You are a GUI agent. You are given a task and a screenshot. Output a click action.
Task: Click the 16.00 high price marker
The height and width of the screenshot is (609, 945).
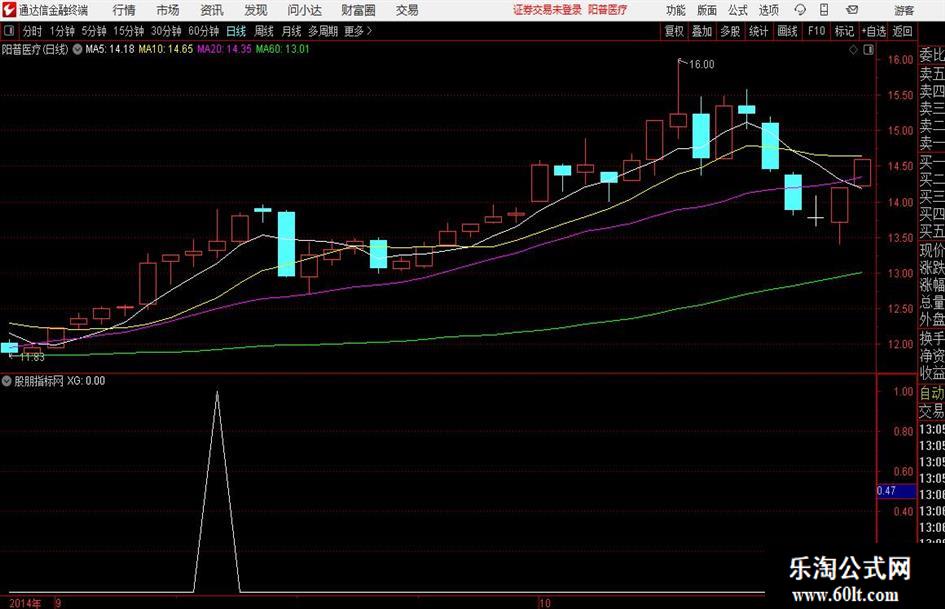coord(702,65)
